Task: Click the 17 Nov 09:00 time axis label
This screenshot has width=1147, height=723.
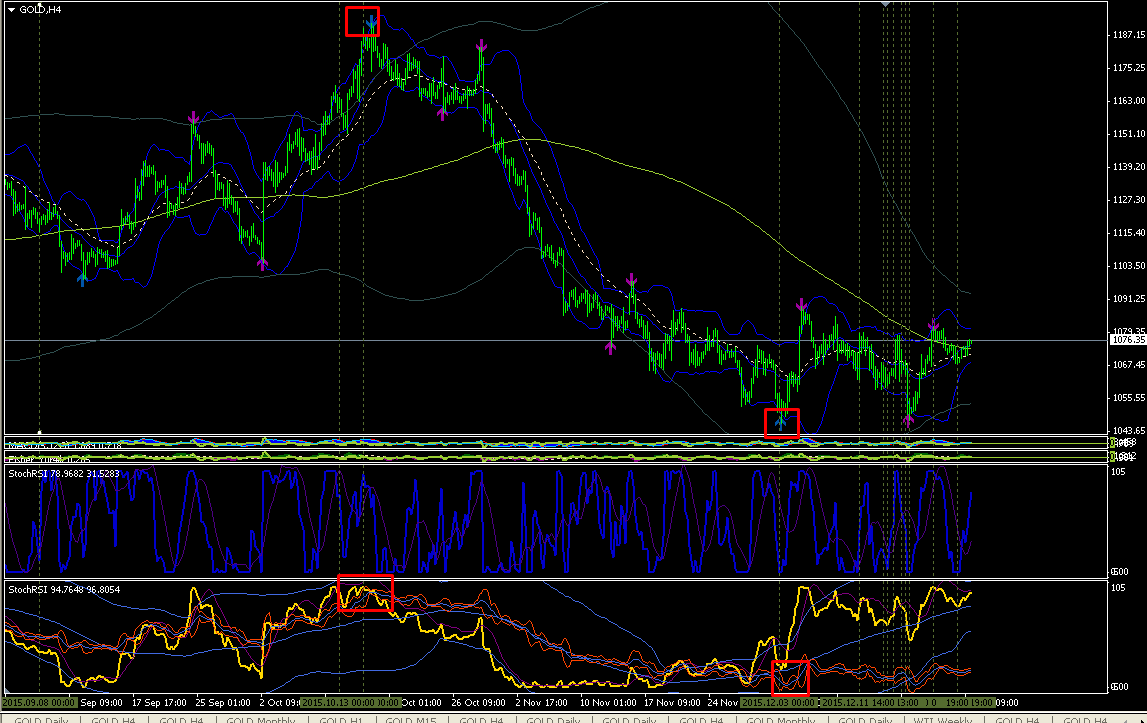Action: tap(672, 703)
